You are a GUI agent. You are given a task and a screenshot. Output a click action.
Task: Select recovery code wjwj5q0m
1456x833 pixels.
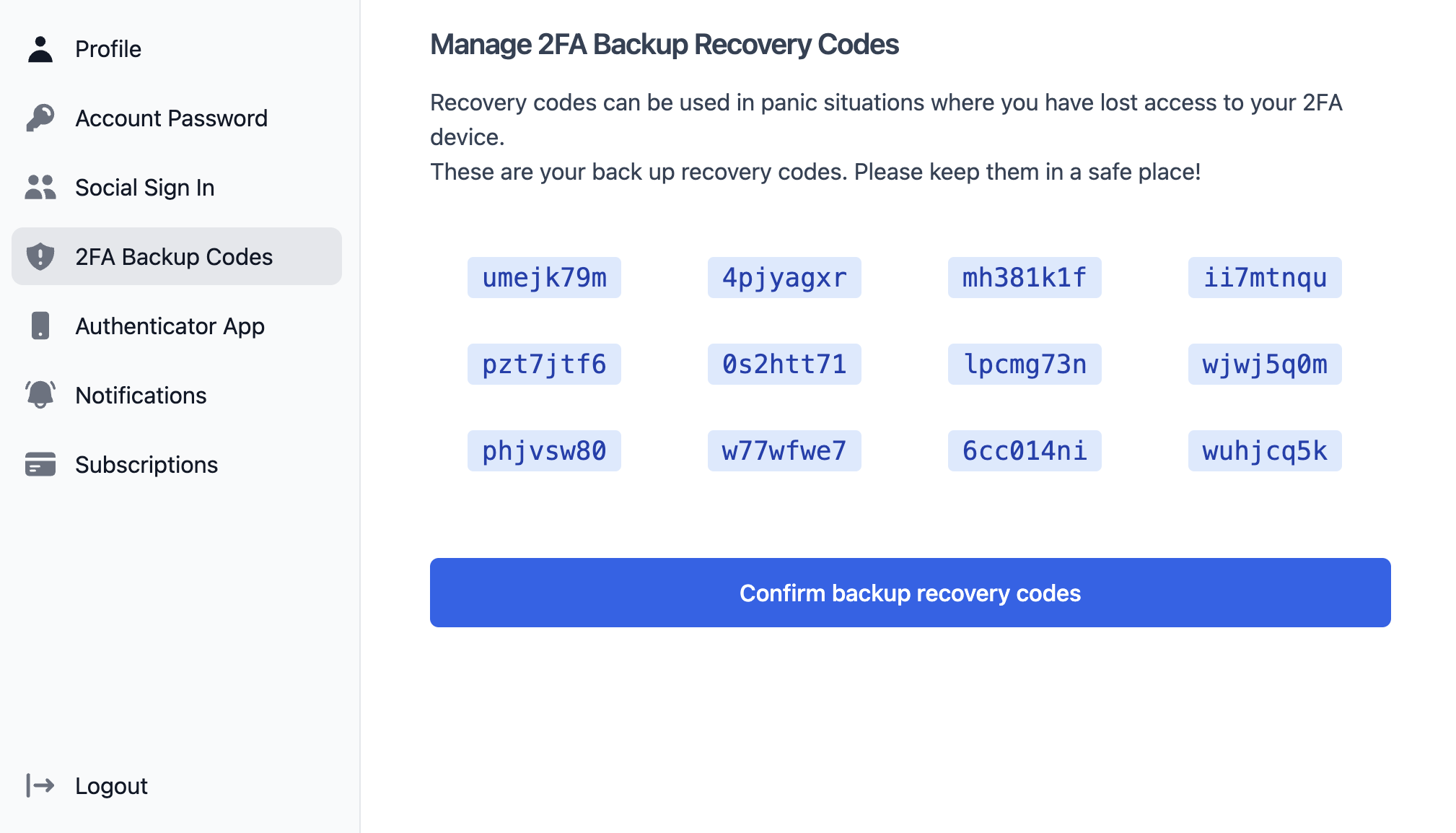[x=1265, y=365]
